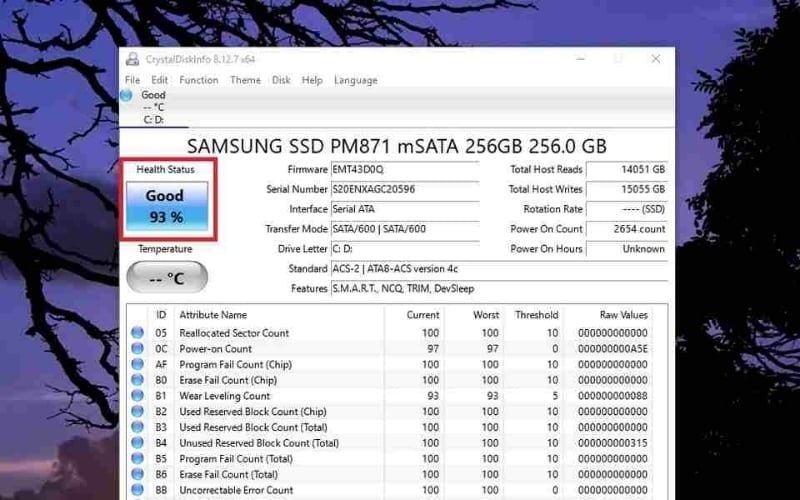Select Used Reserved Block Count (Total) name
The image size is (800, 500).
(253, 427)
